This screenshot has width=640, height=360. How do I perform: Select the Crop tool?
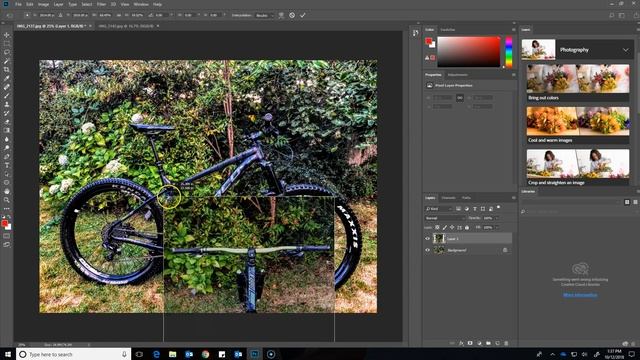tap(7, 70)
